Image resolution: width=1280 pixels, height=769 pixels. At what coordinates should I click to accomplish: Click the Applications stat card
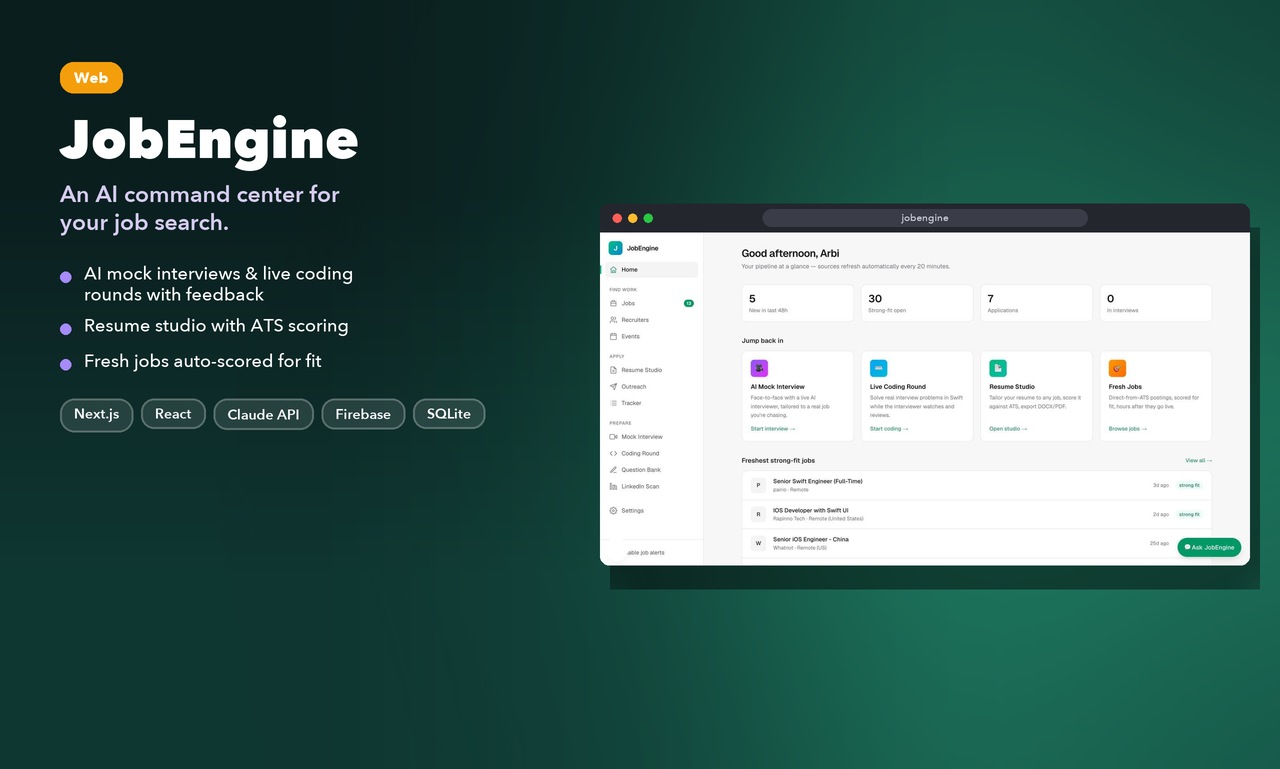(1036, 303)
